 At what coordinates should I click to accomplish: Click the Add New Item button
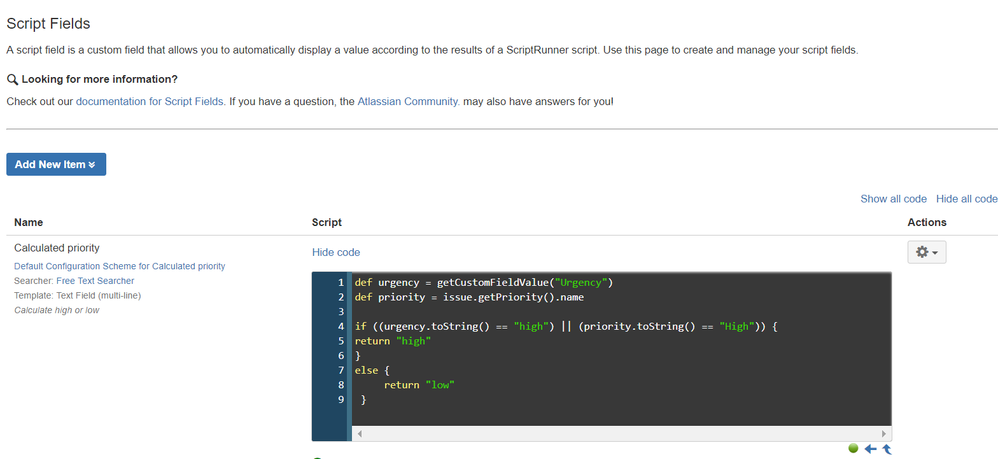click(x=56, y=164)
